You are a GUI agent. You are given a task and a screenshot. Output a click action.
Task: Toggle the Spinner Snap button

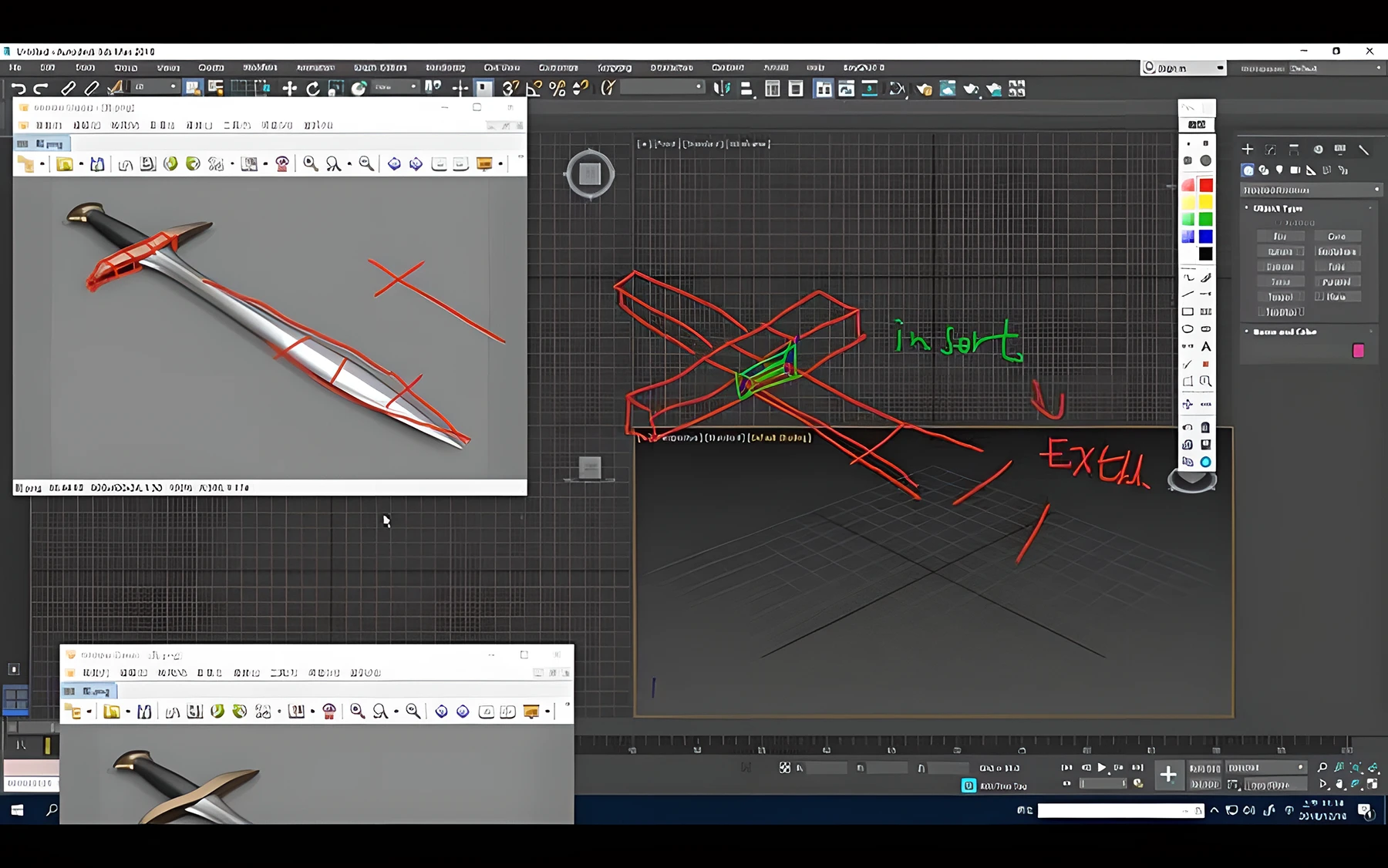[581, 89]
